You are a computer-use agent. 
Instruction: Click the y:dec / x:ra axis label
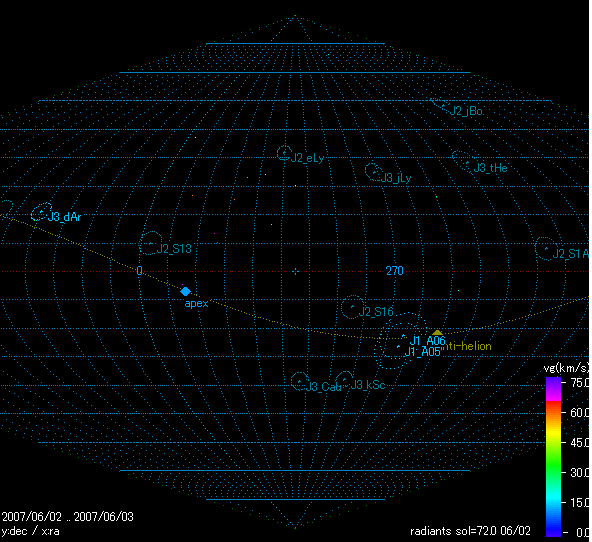(x=31, y=531)
